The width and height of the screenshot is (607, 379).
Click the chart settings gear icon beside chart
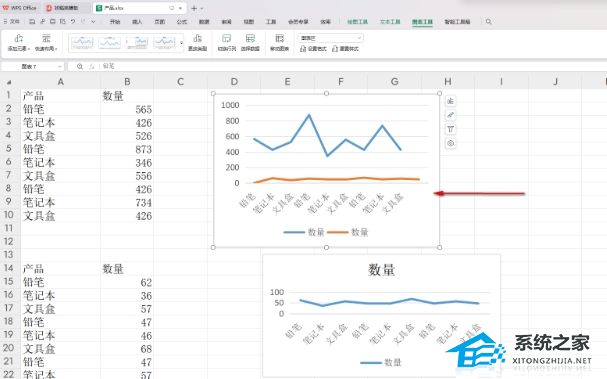450,143
